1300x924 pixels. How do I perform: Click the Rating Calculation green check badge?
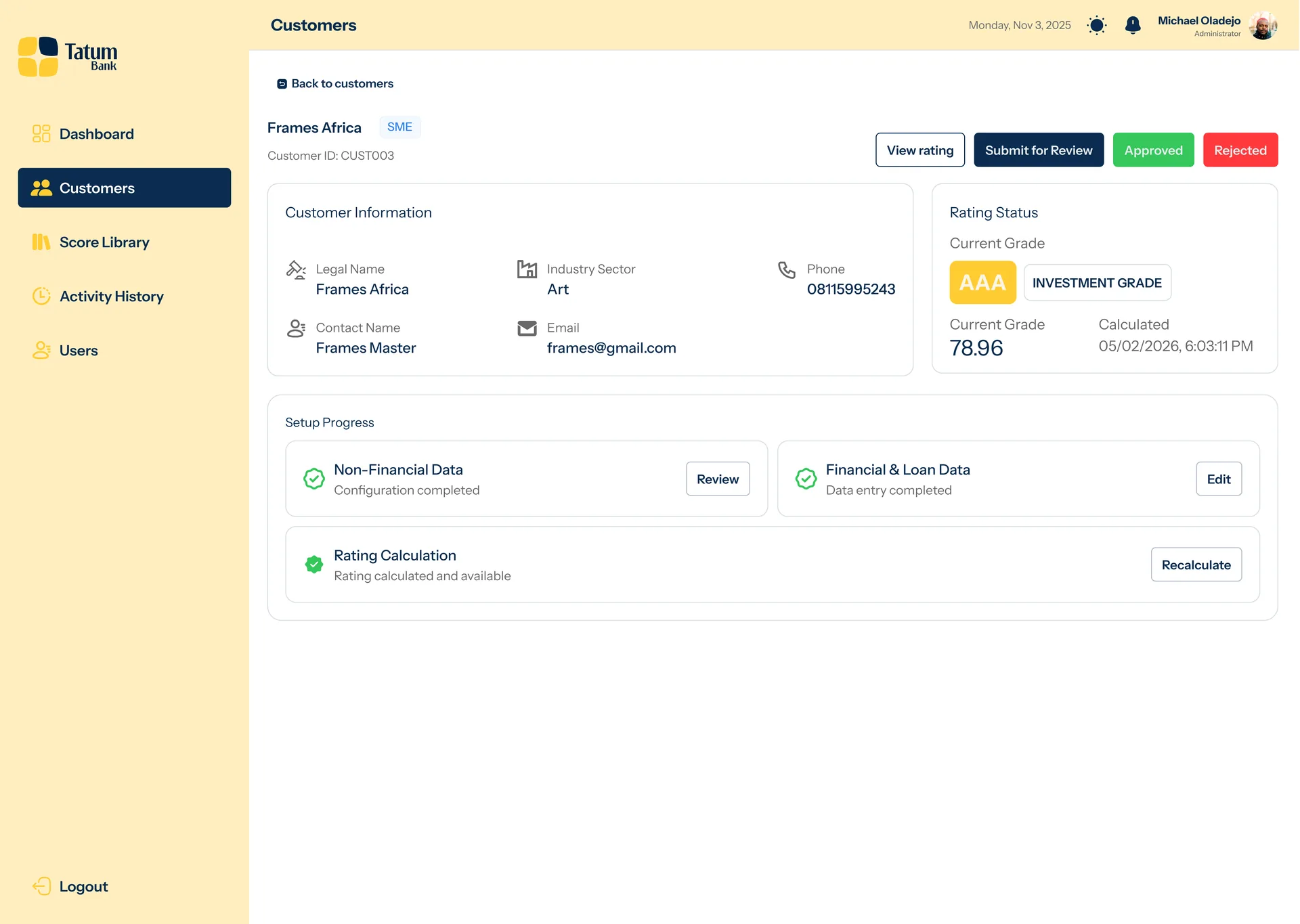click(313, 565)
